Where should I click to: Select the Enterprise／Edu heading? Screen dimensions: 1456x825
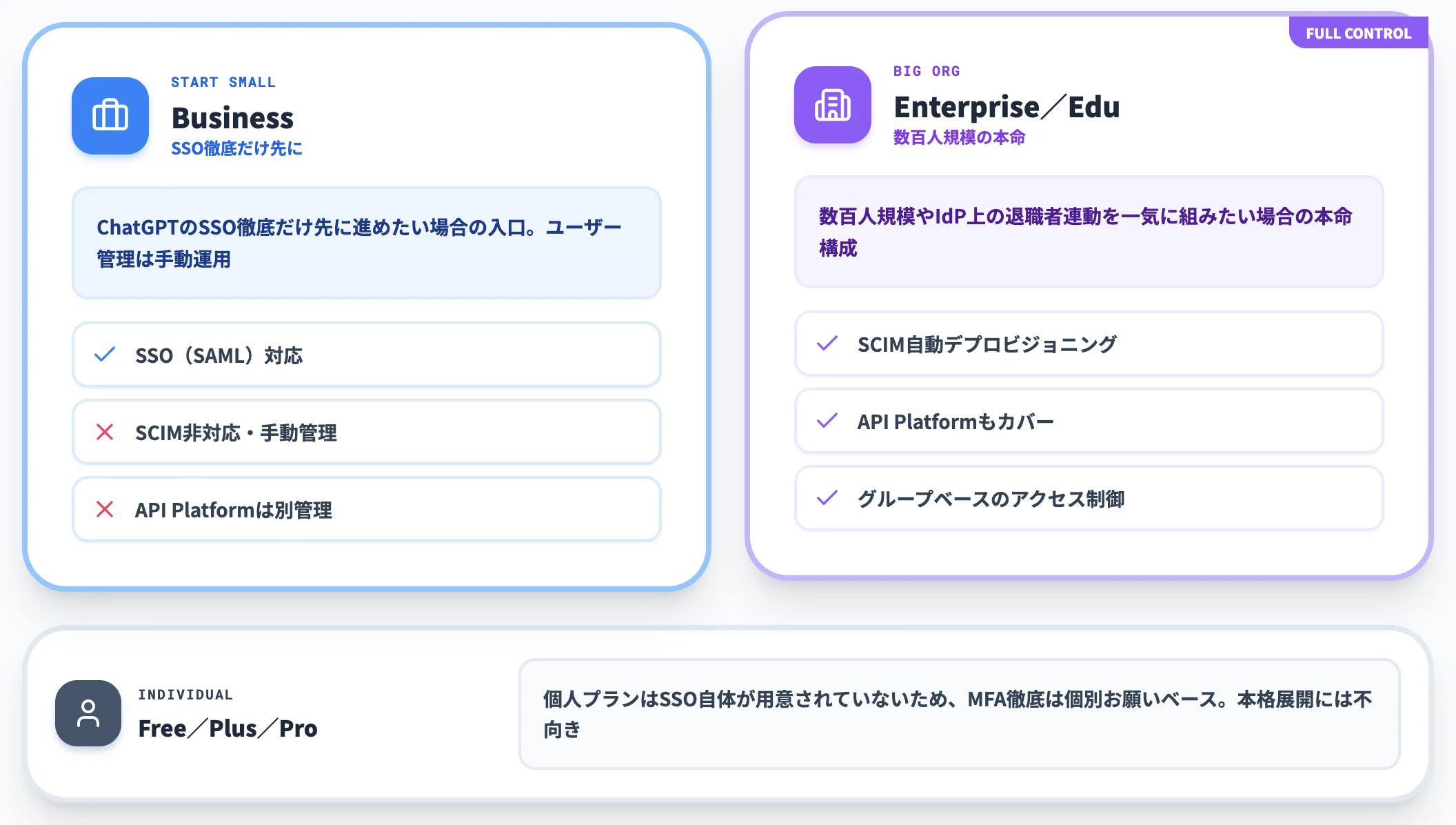(1007, 107)
